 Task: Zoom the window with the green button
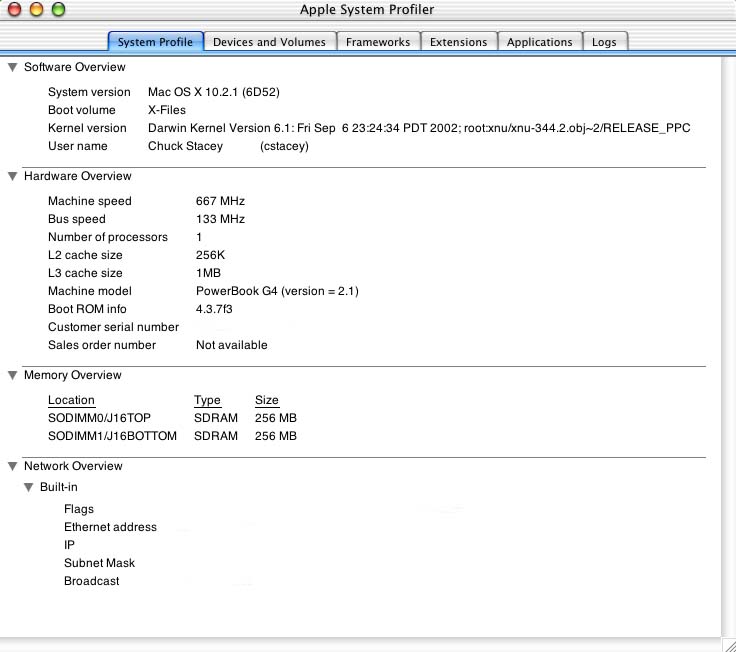tap(58, 9)
